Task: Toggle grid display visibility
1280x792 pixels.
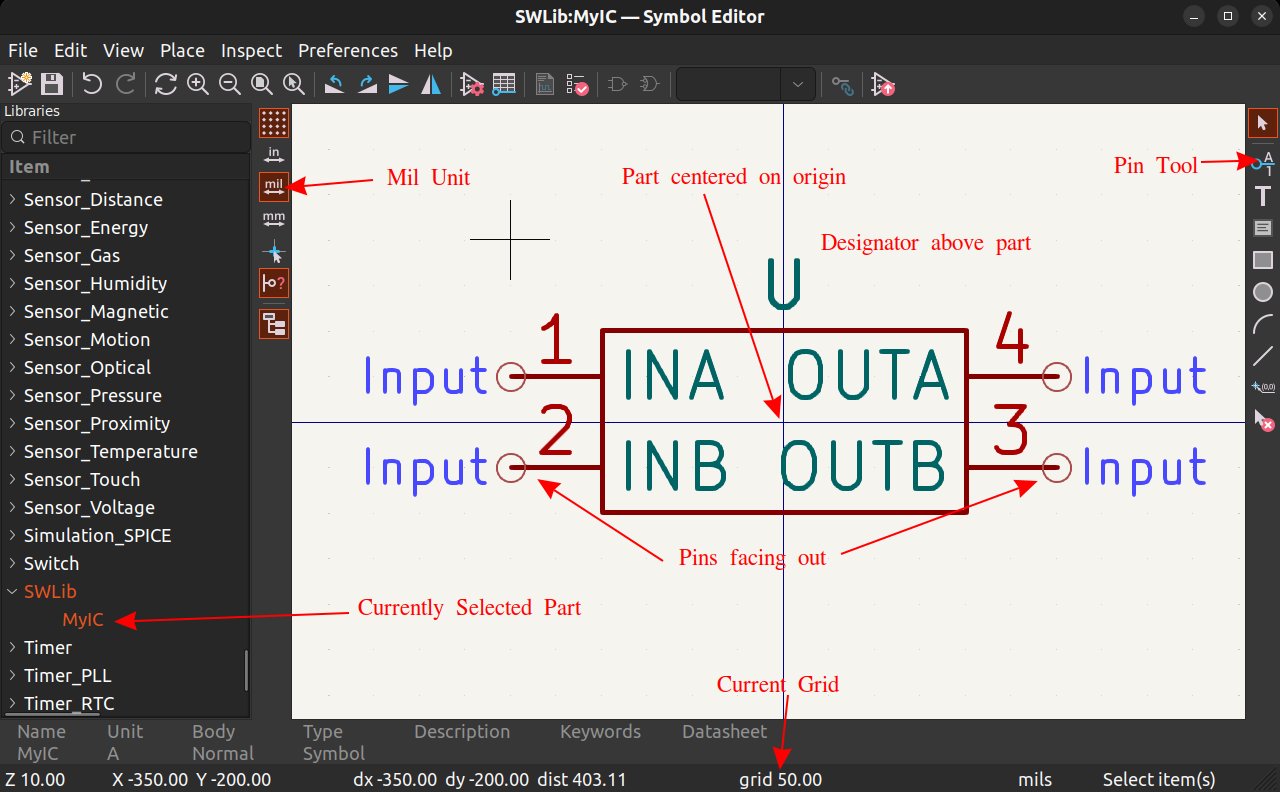Action: [x=274, y=123]
